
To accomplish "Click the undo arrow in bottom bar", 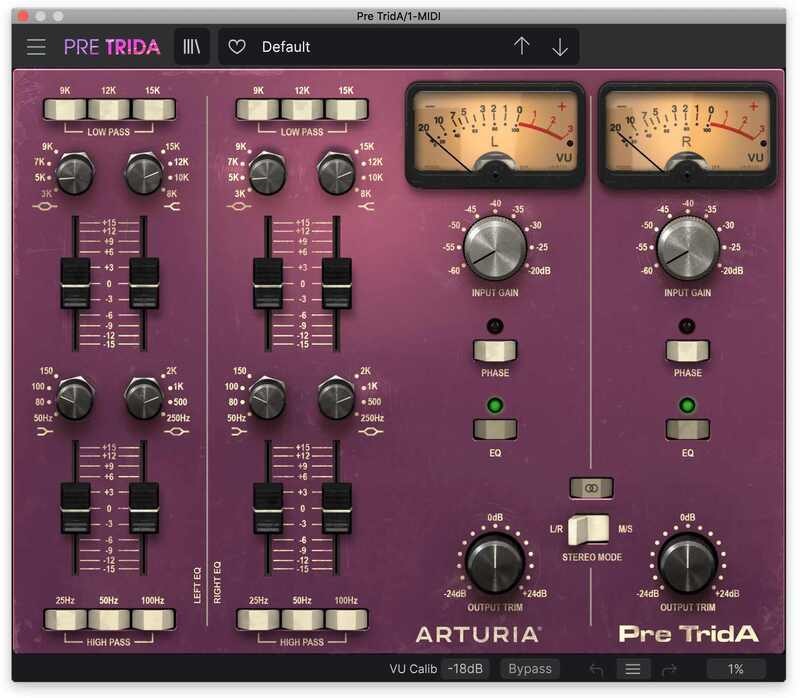I will click(x=596, y=669).
